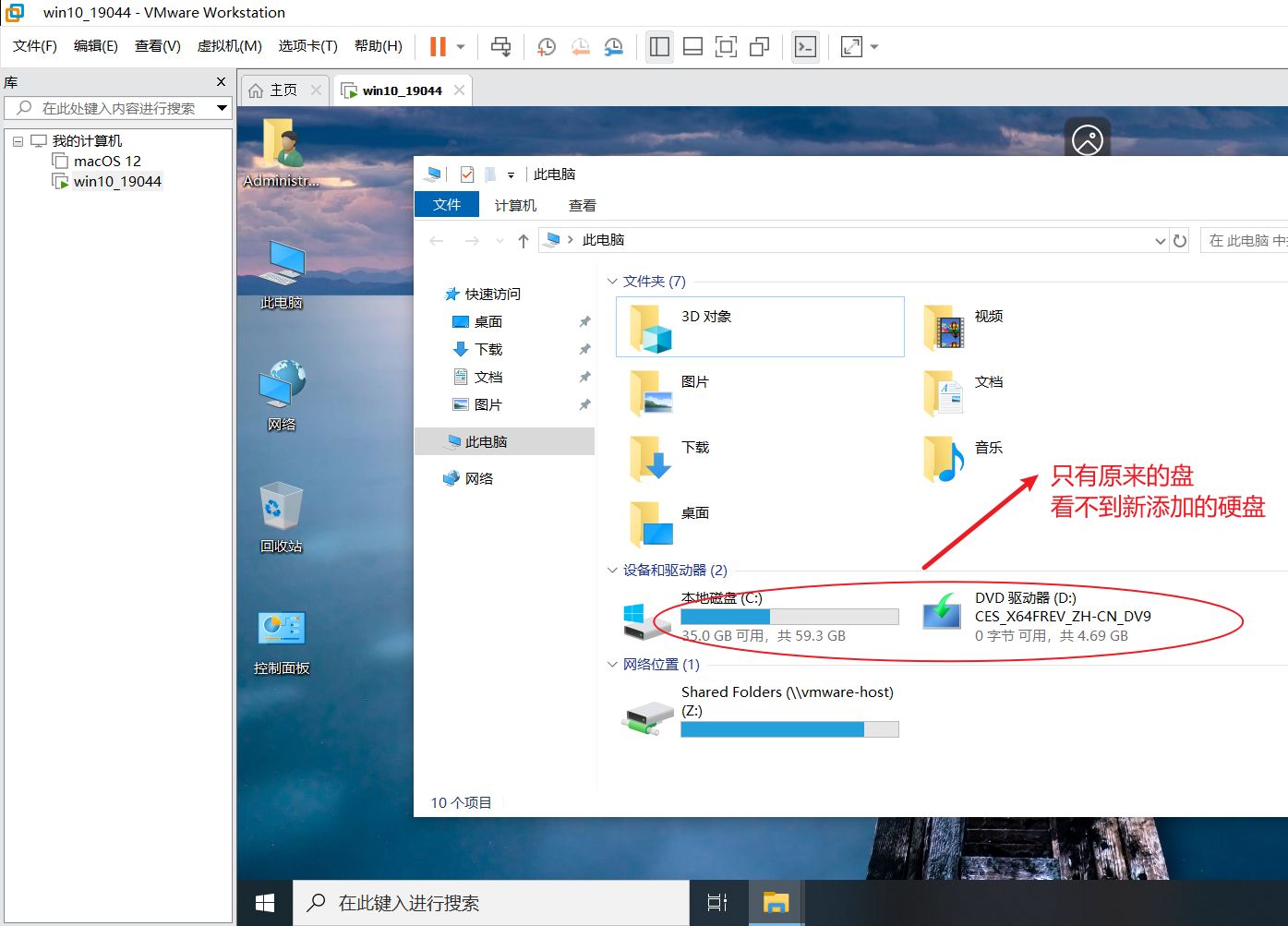Switch to Unity mode icon
1288x926 pixels.
[x=759, y=46]
